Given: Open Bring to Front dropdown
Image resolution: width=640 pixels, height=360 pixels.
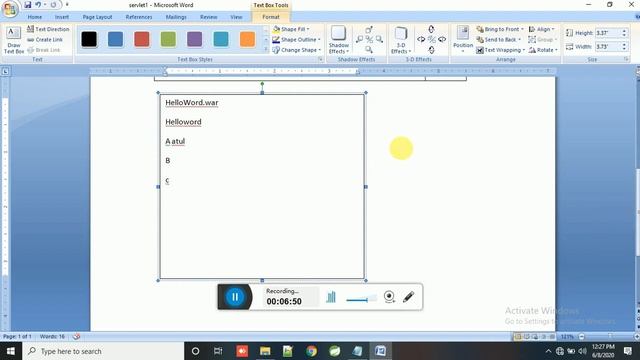Looking at the screenshot, I should [x=500, y=29].
